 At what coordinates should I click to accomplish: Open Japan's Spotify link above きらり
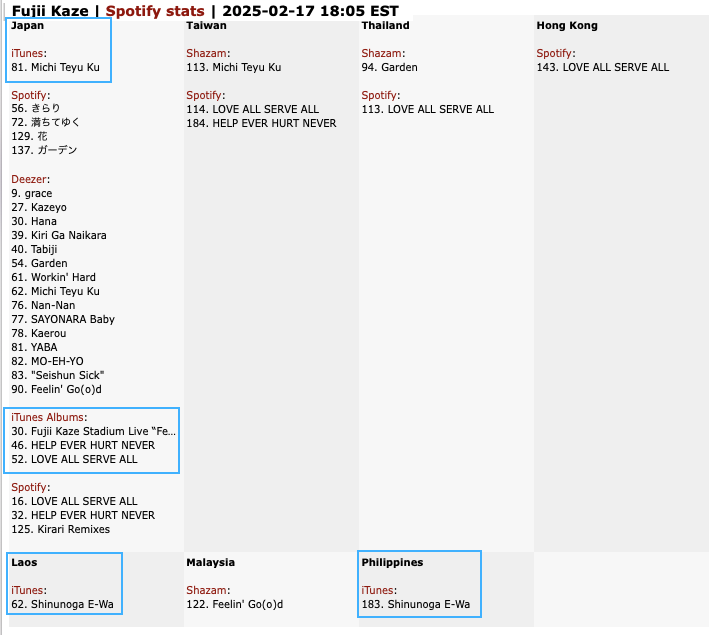pos(29,95)
